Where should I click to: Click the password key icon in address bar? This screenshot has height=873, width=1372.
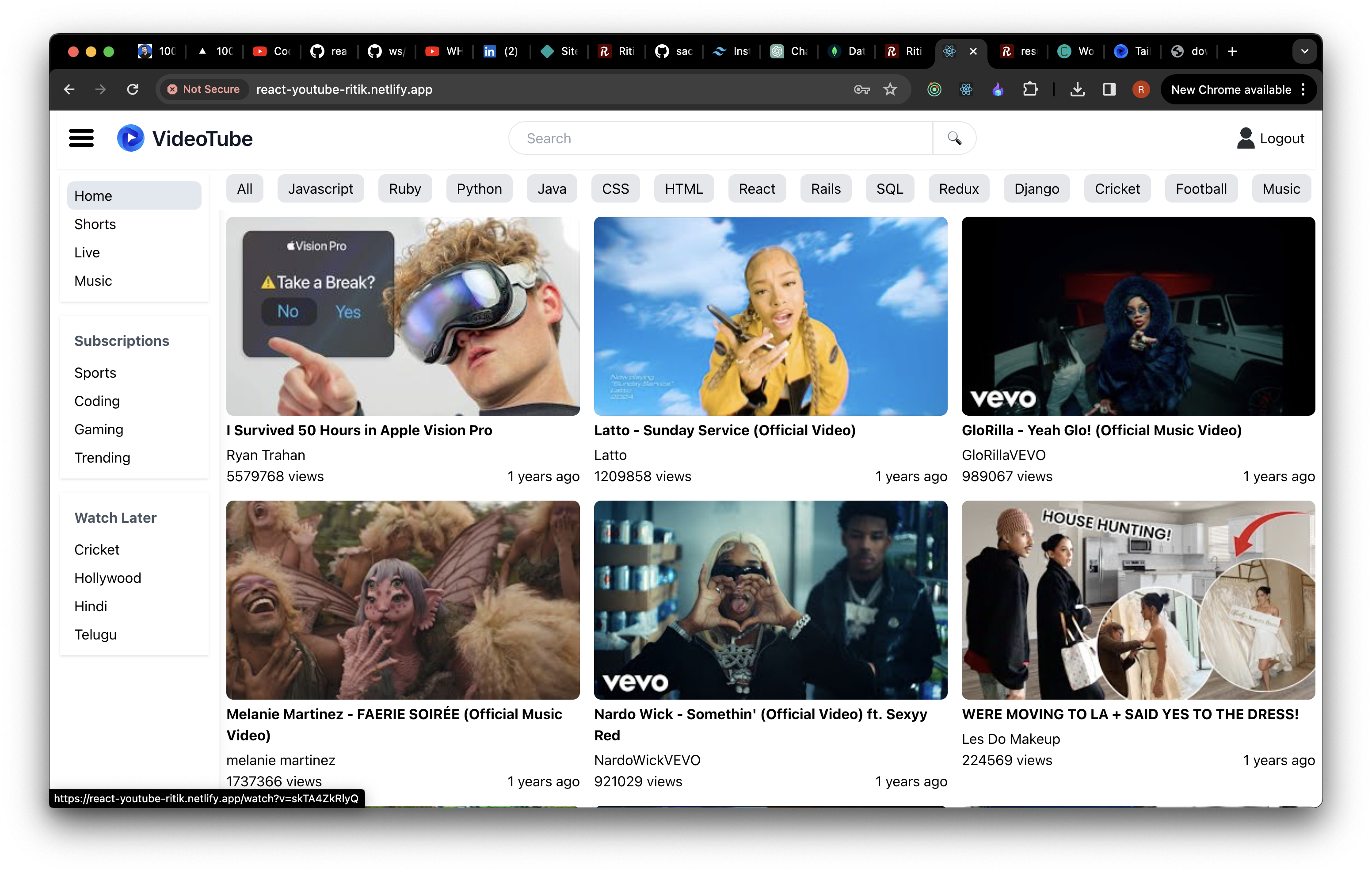[x=861, y=89]
